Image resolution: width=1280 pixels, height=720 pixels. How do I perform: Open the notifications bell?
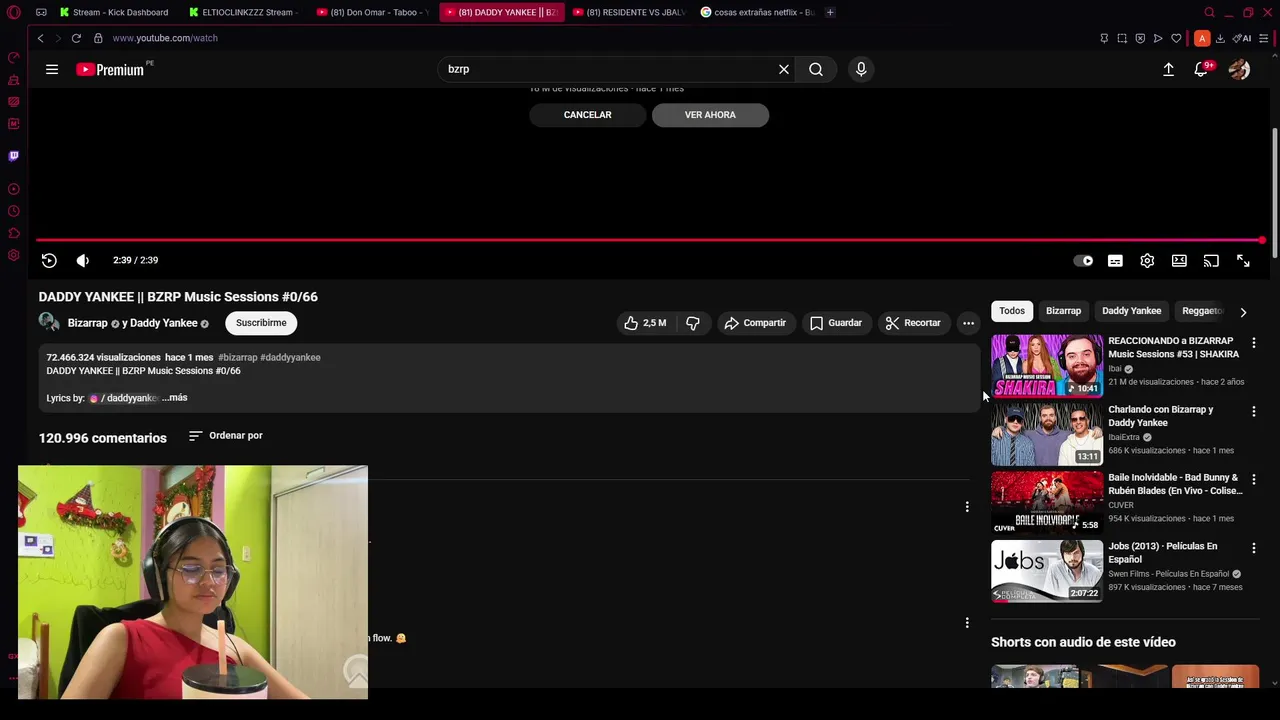[1201, 69]
